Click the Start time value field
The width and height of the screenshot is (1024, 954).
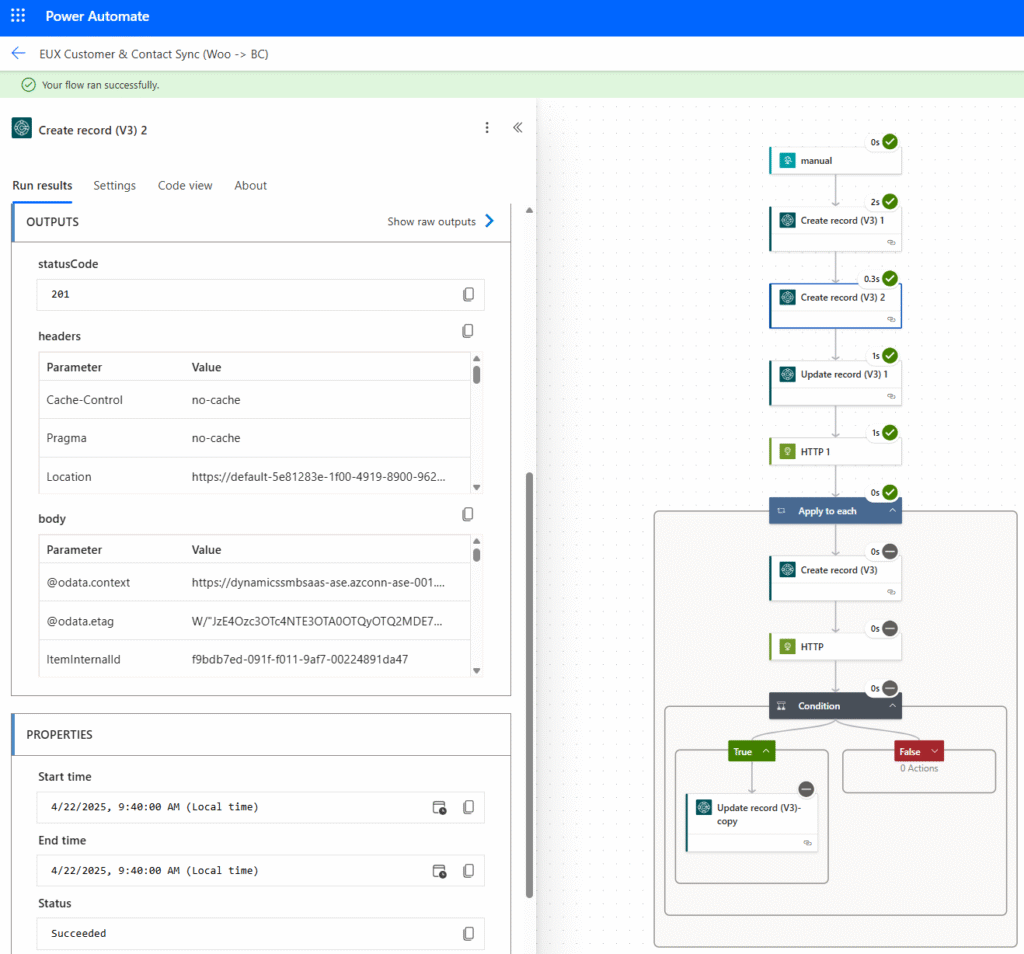261,808
